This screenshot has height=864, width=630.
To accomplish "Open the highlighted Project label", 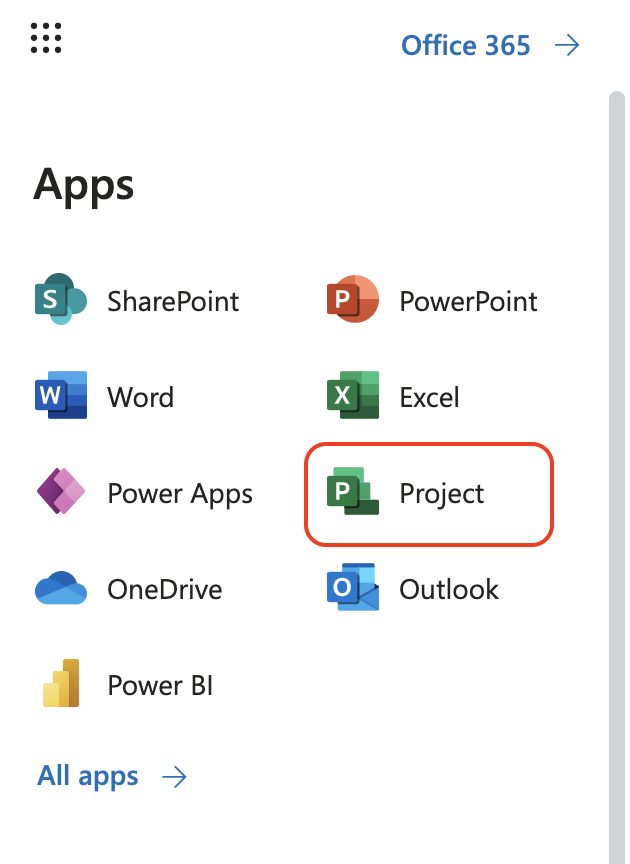I will (x=442, y=494).
